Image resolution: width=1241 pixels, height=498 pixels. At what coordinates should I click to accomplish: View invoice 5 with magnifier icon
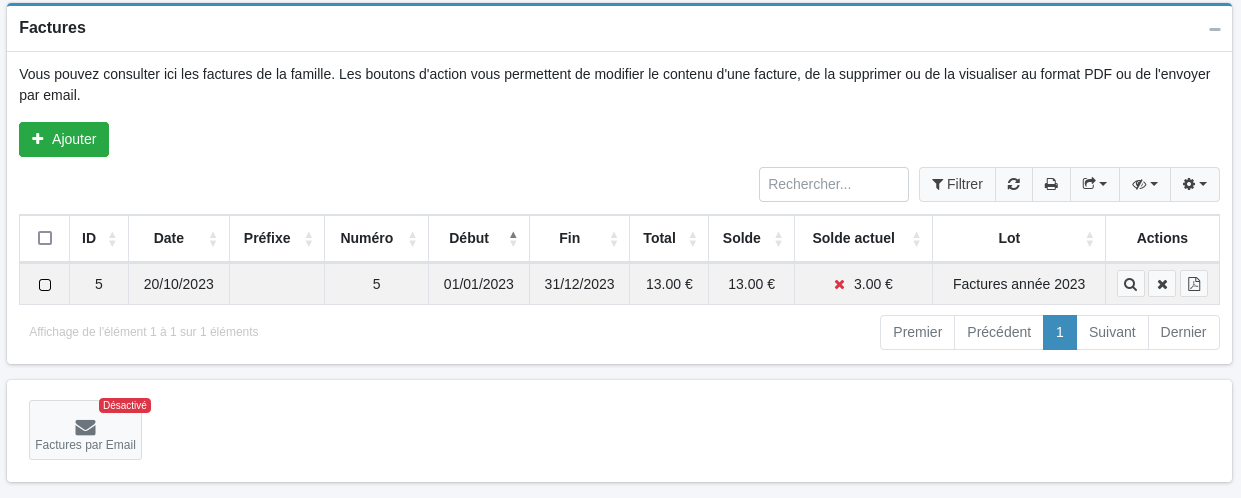[x=1130, y=284]
